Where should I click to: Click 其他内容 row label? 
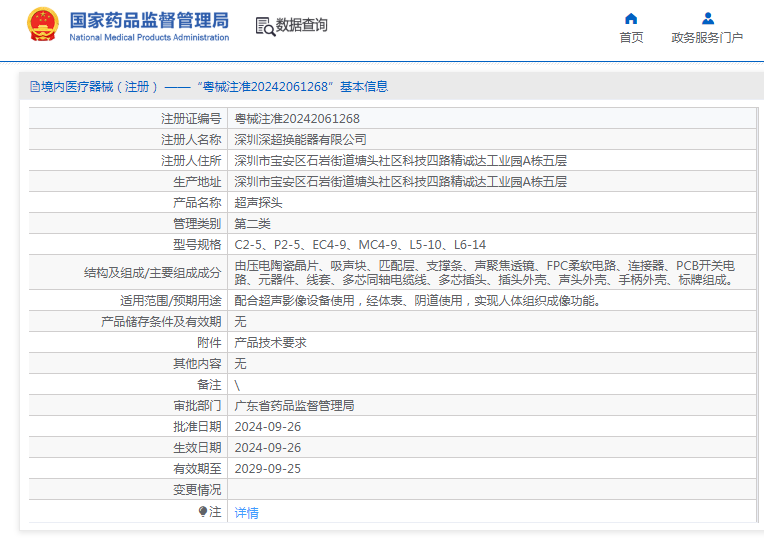[x=197, y=364]
